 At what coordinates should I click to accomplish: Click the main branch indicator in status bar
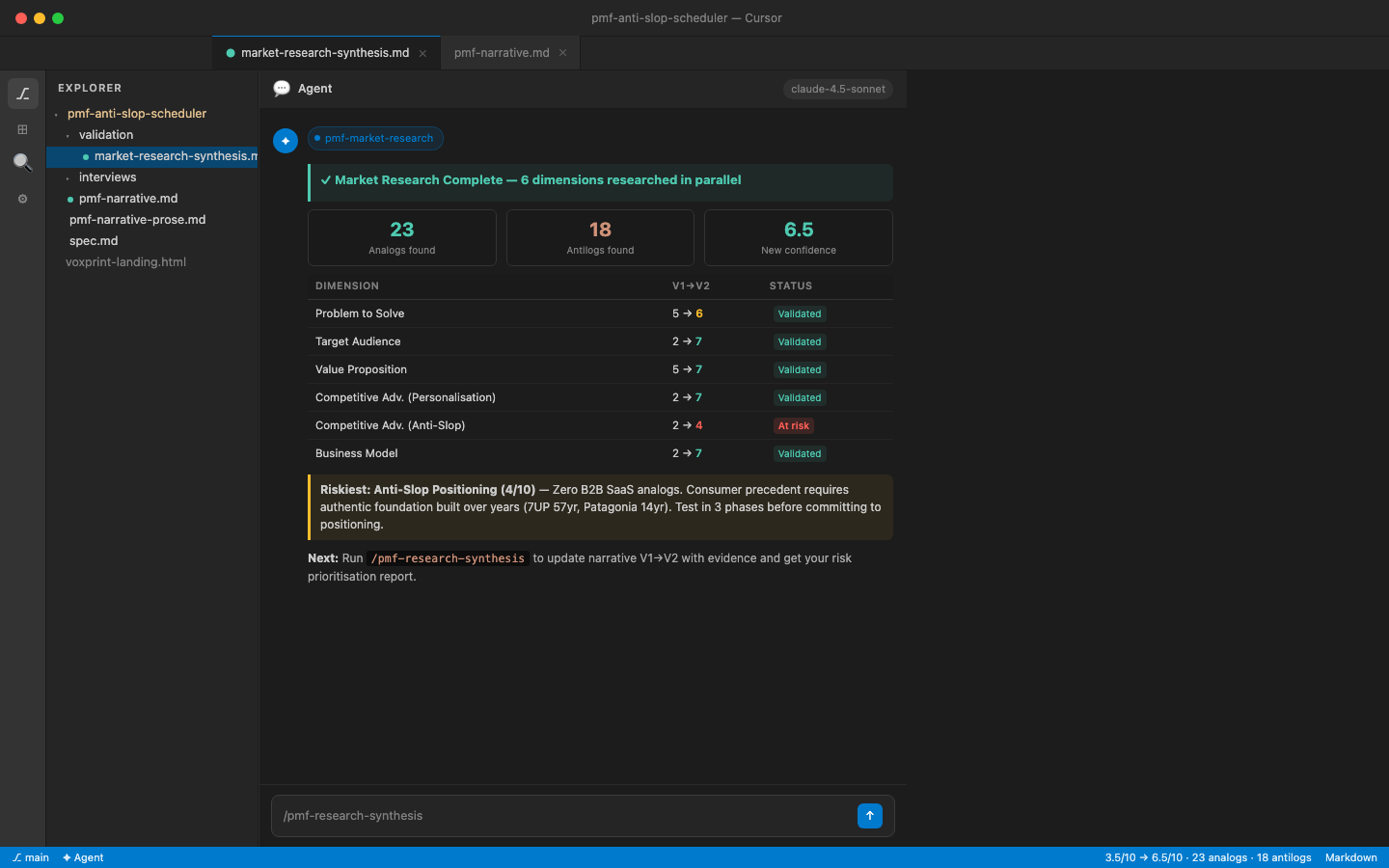[x=31, y=857]
